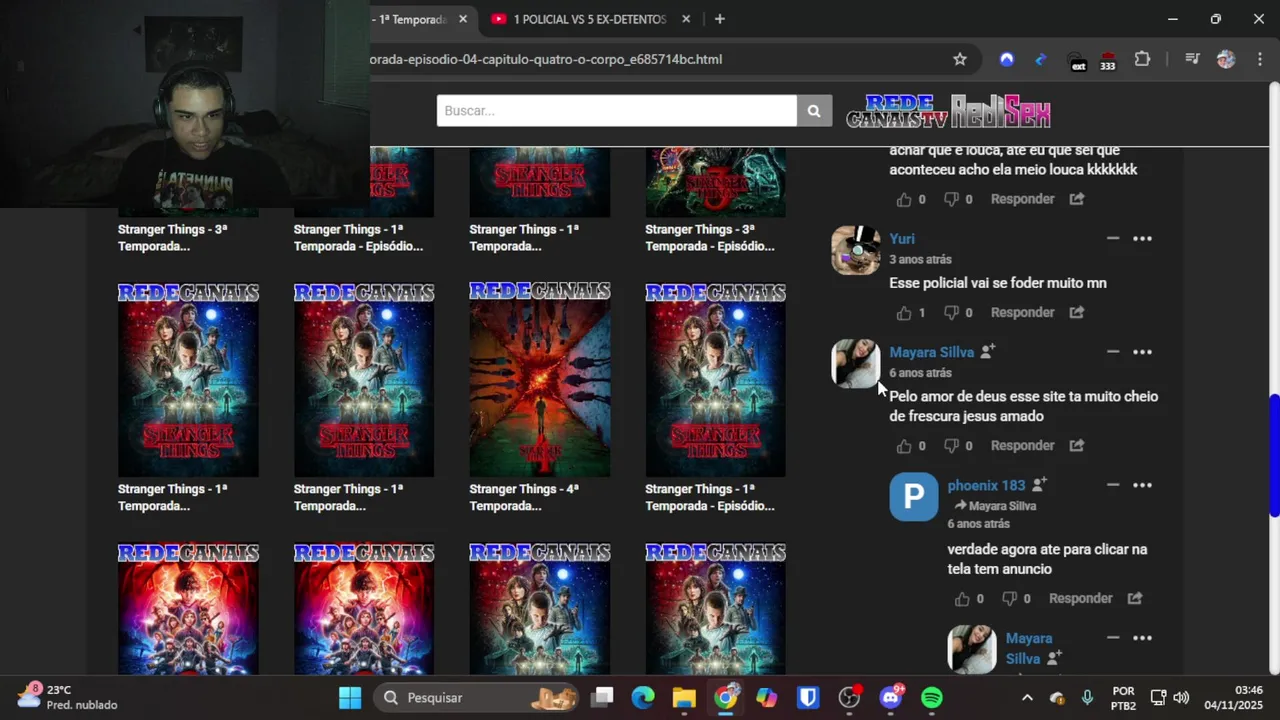The image size is (1280, 720).
Task: Open the media controls icon in Chrome
Action: [1192, 59]
